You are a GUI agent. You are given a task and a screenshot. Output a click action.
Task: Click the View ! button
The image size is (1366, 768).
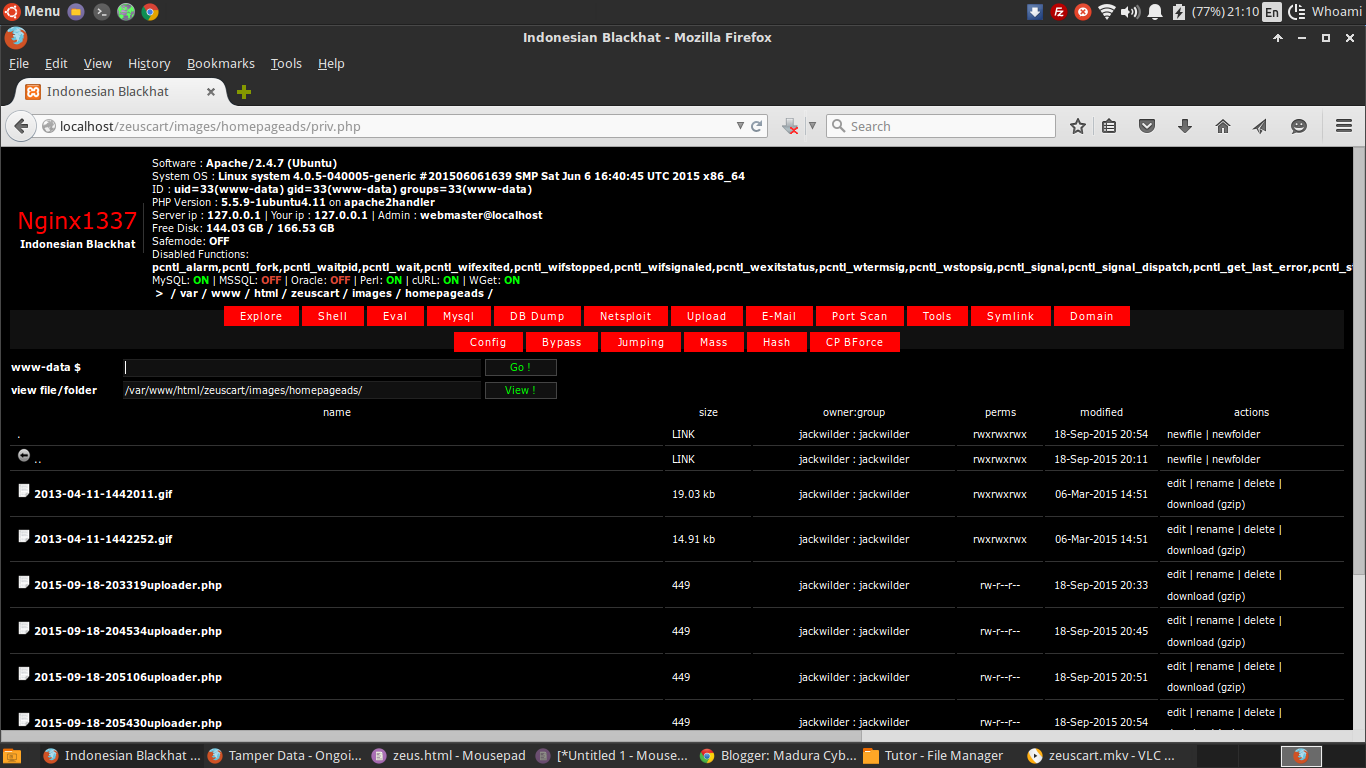tap(520, 390)
